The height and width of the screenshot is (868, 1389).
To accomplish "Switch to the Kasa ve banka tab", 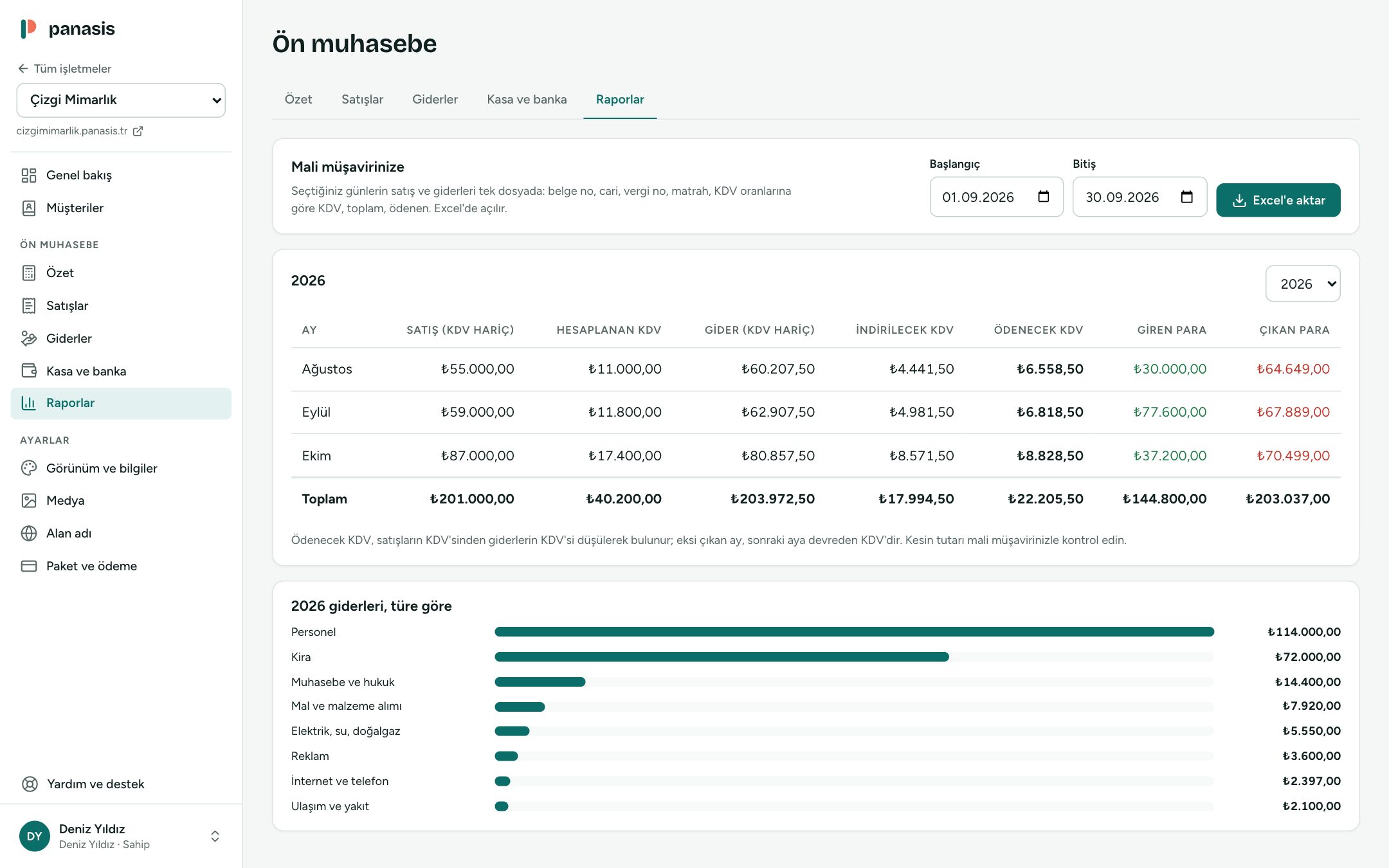I will pyautogui.click(x=527, y=100).
